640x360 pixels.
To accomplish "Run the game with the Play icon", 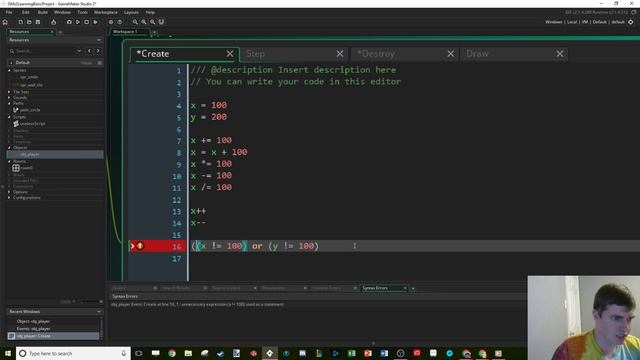I will pyautogui.click(x=78, y=22).
